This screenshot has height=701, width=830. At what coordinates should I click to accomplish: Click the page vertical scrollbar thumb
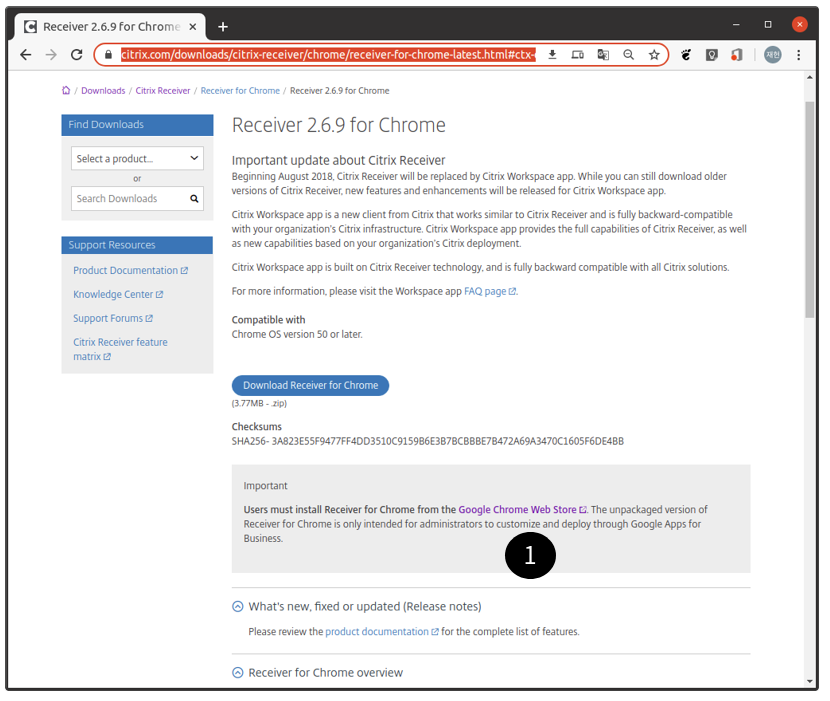pos(809,209)
